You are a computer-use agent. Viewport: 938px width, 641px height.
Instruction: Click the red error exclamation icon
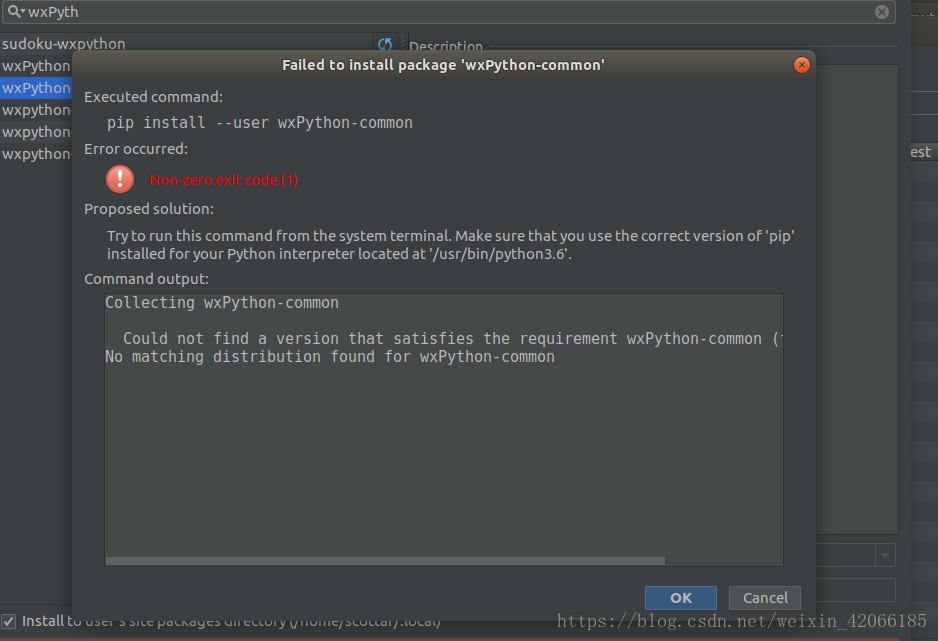[x=120, y=179]
